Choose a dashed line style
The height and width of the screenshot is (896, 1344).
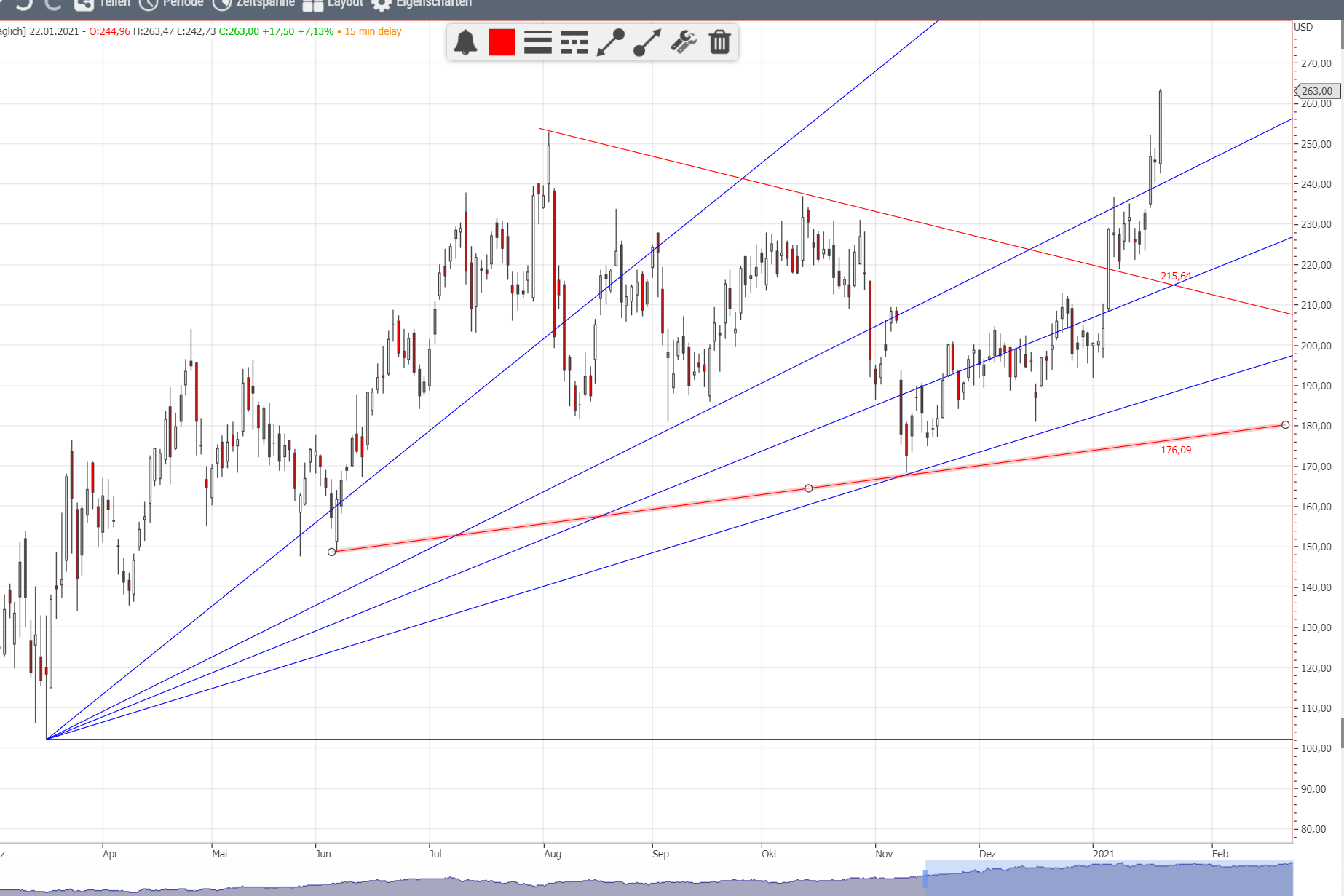574,42
